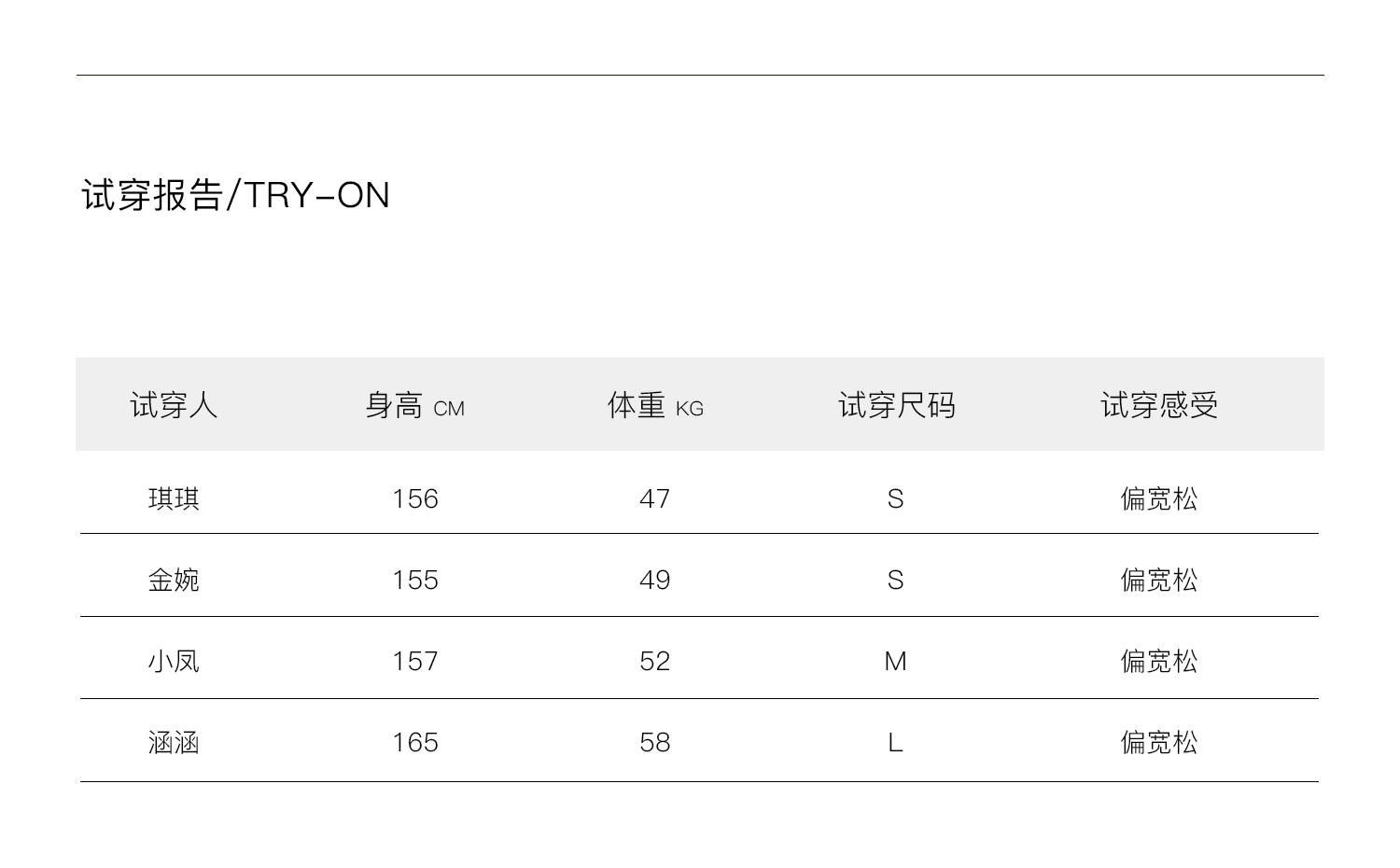Click the height value 157

click(x=414, y=661)
